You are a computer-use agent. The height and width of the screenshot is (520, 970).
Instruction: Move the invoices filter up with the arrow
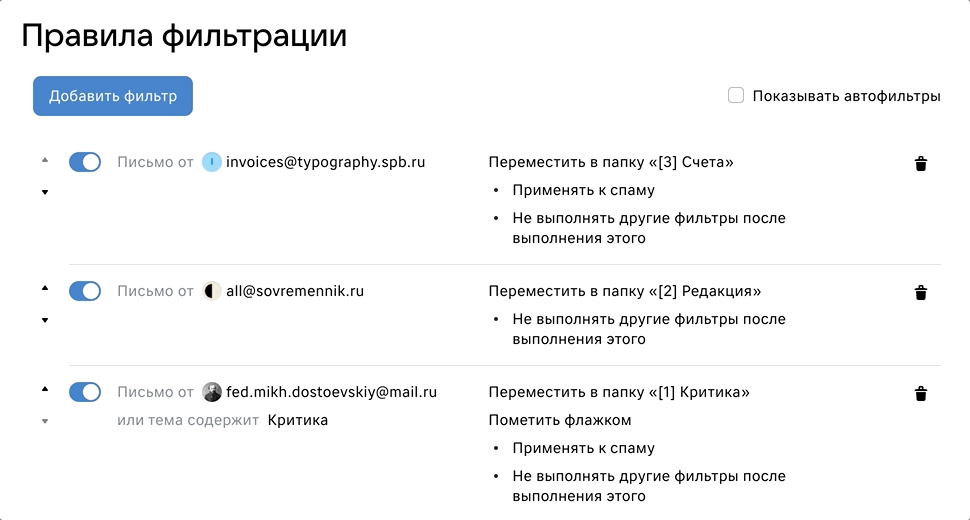click(x=45, y=160)
